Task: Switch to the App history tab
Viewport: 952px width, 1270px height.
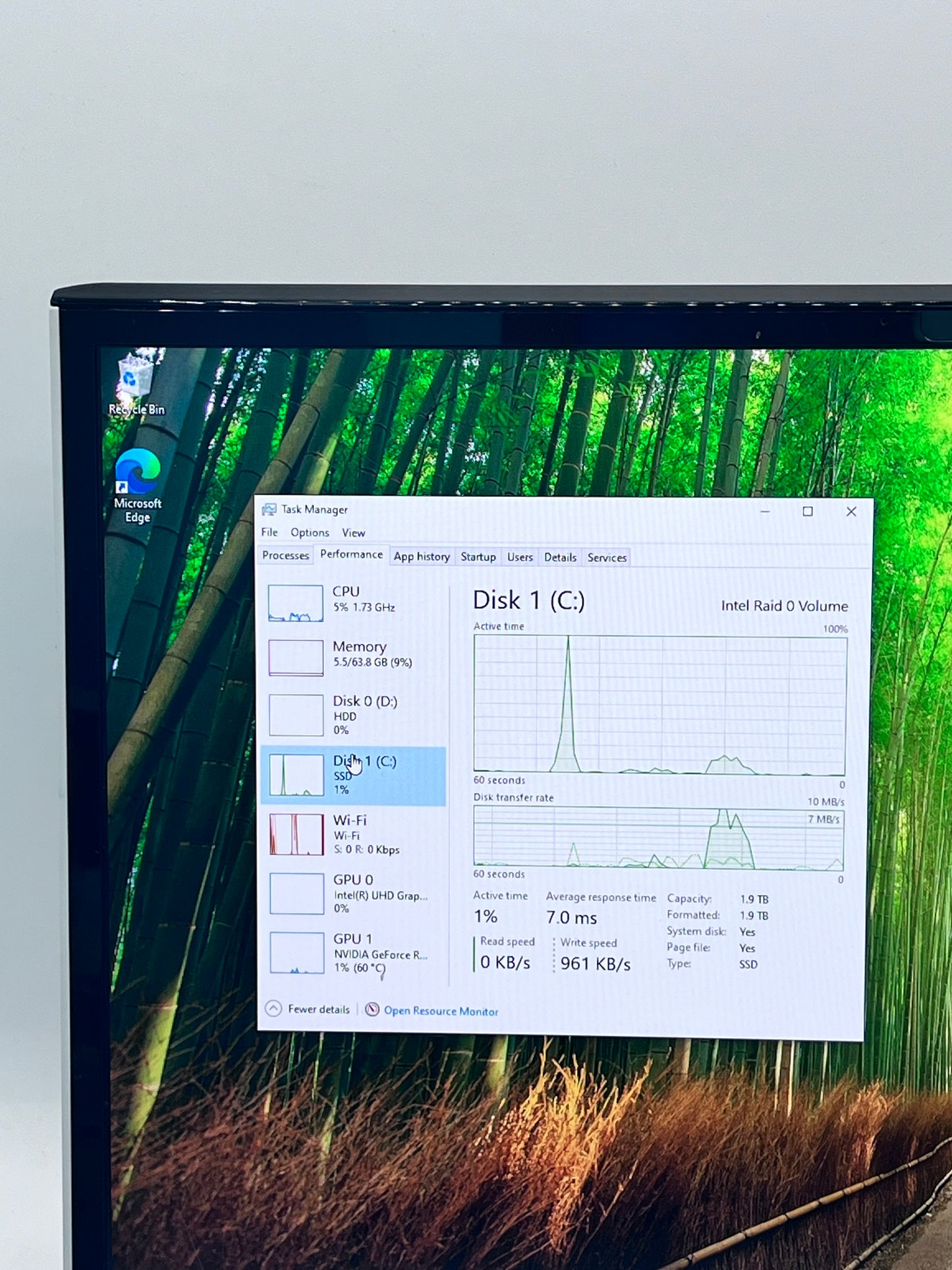Action: [422, 556]
